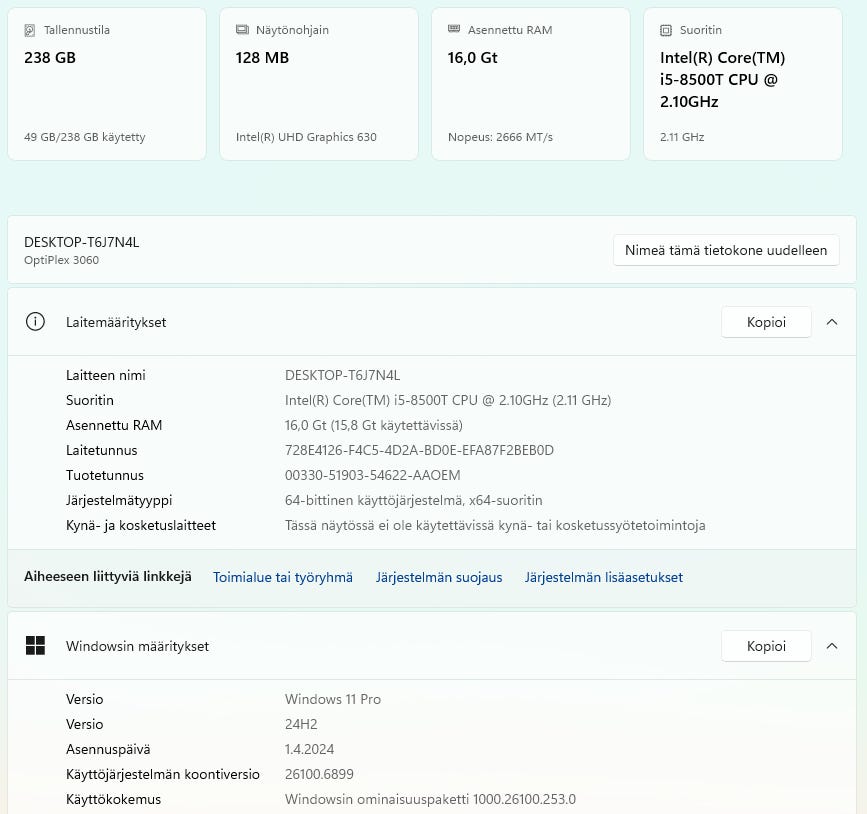The image size is (867, 814).
Task: Click the Tallennustila storage disk icon
Action: click(30, 30)
